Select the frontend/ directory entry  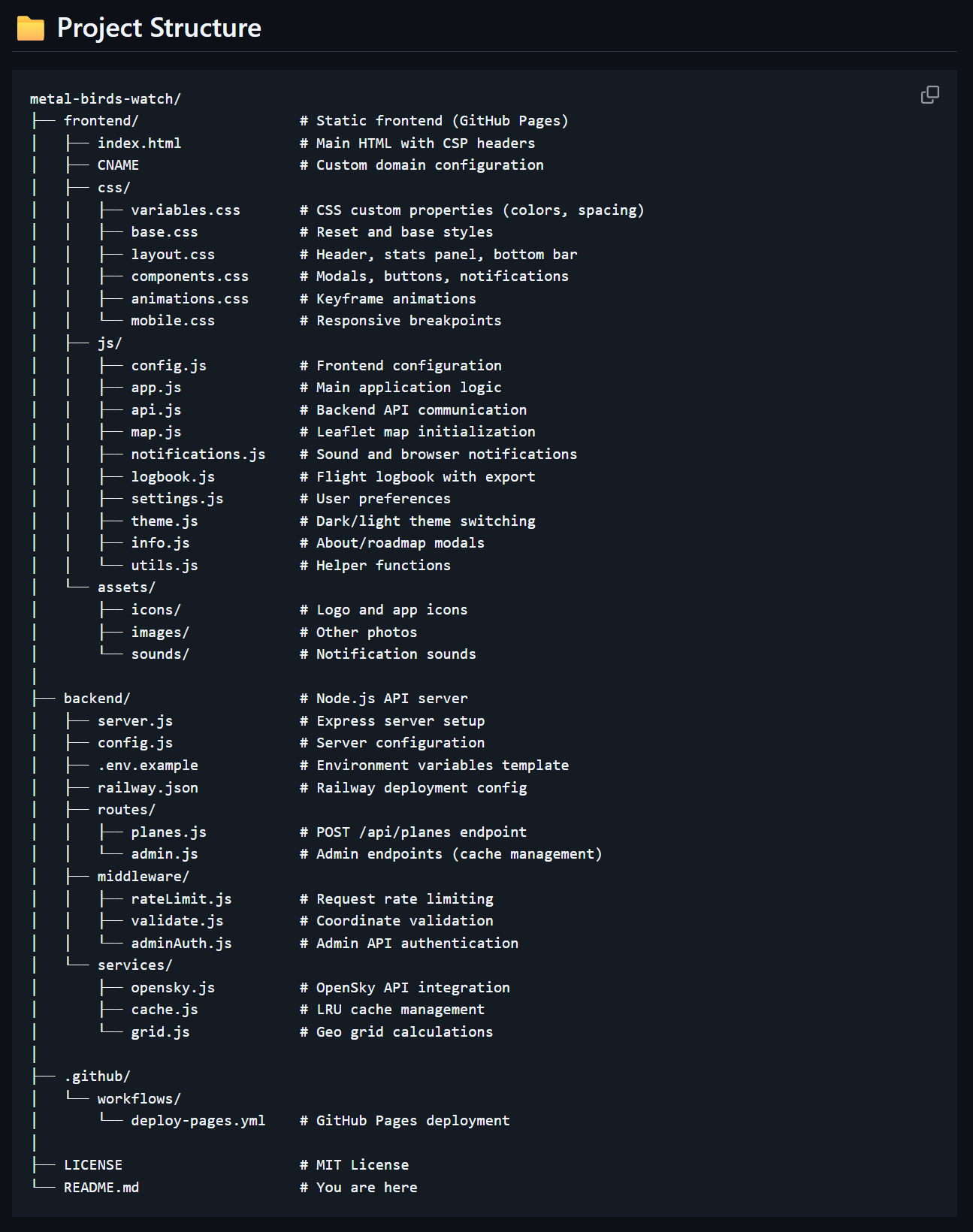click(x=101, y=121)
